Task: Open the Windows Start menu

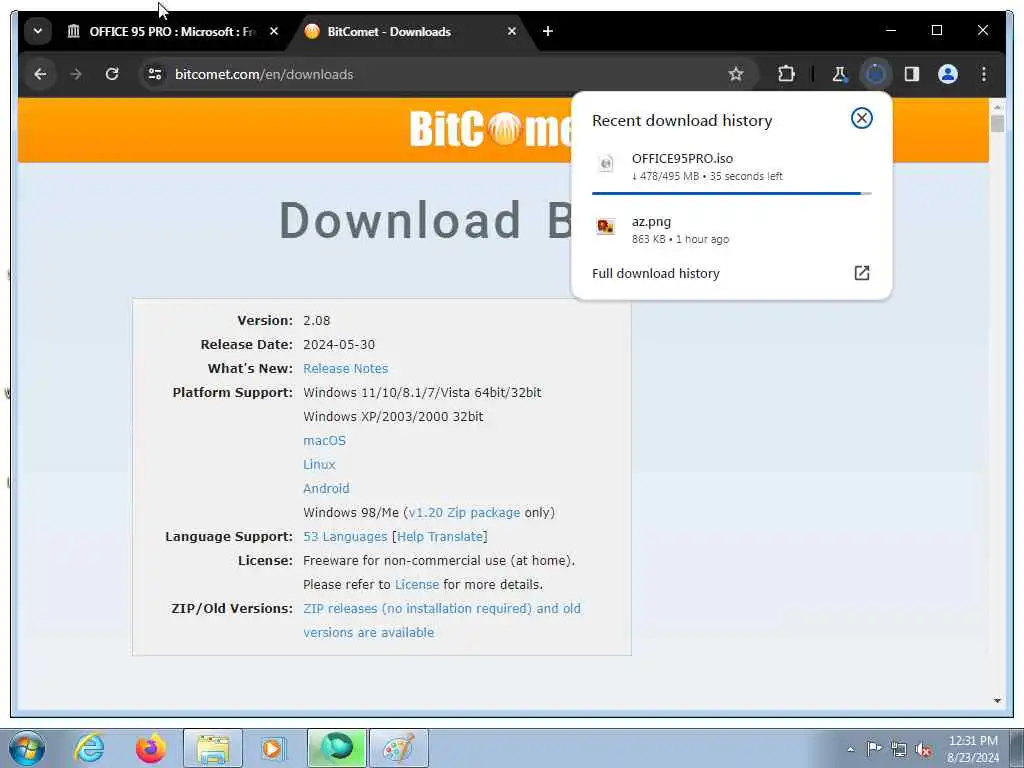Action: tap(27, 748)
